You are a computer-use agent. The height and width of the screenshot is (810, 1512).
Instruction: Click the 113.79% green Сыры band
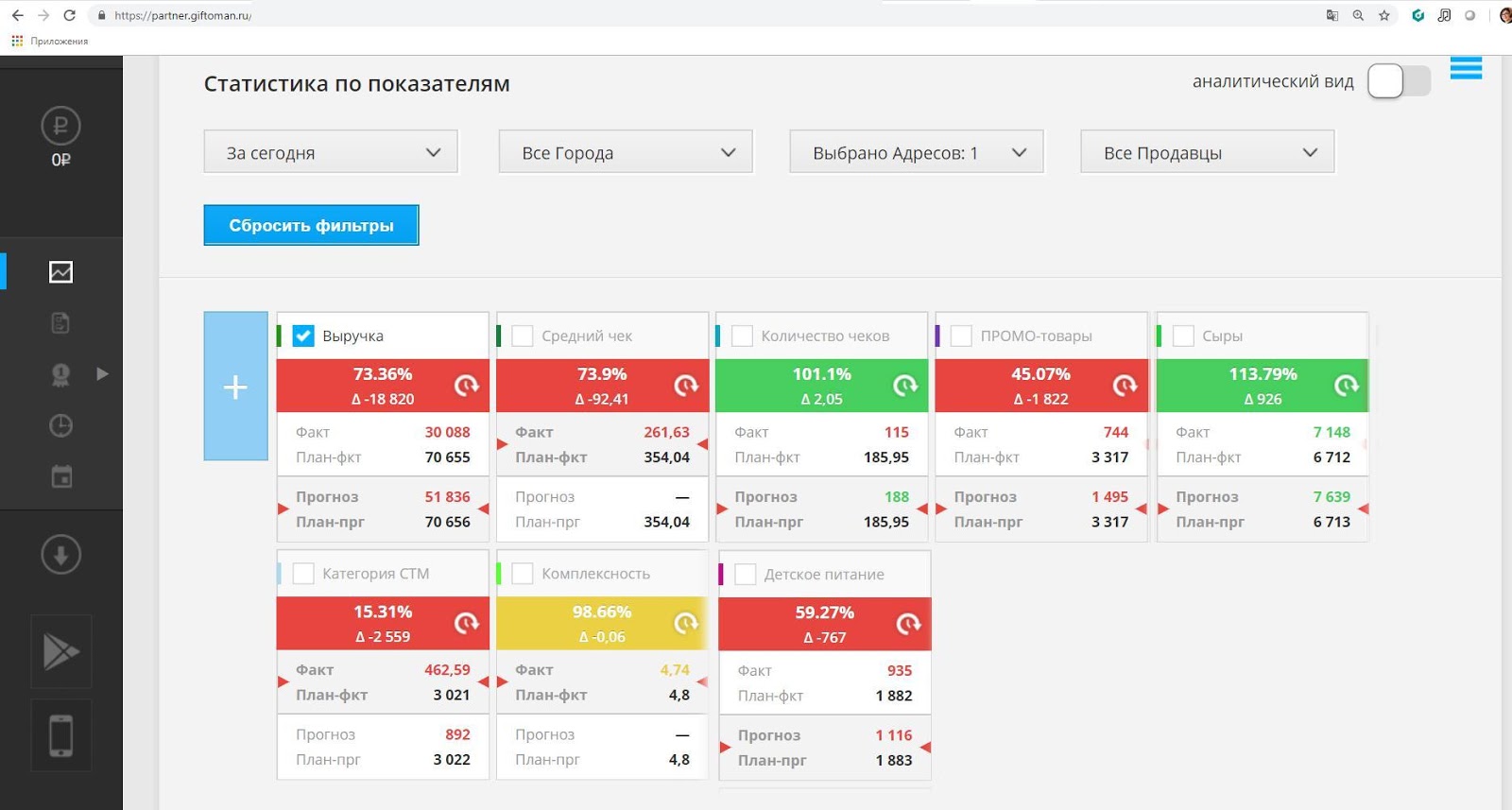tap(1263, 386)
